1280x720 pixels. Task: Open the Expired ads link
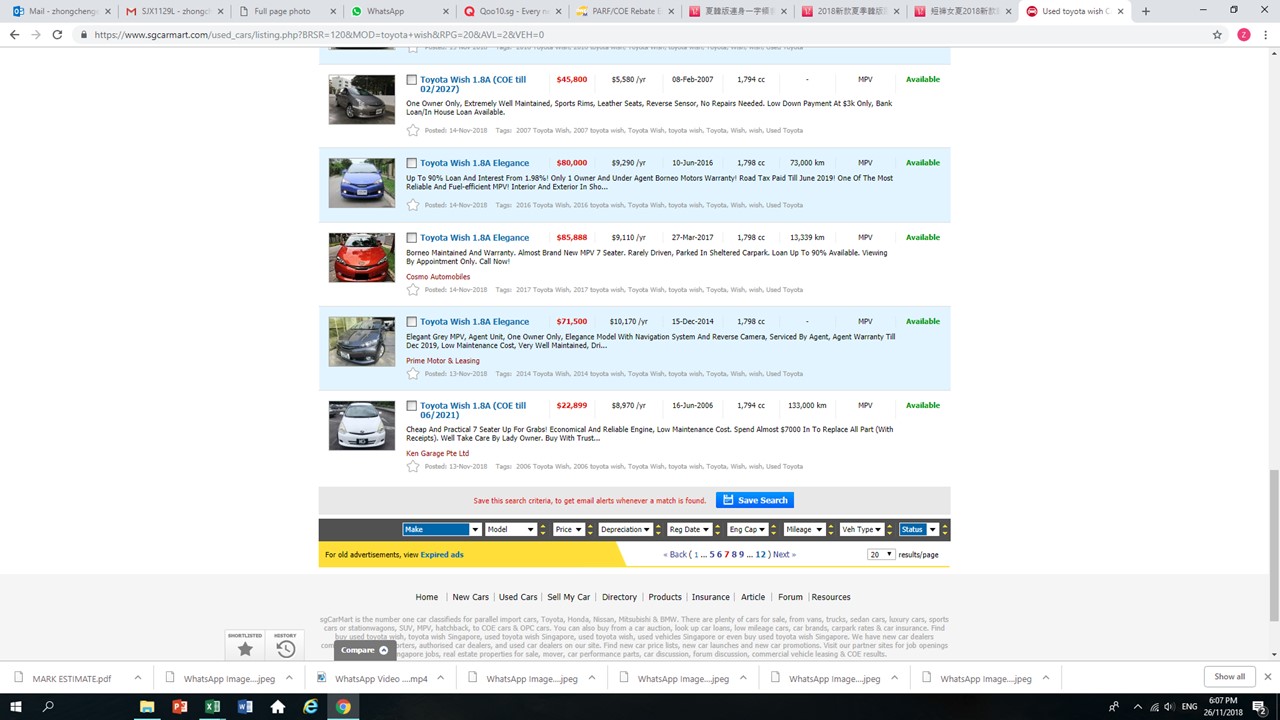tap(441, 554)
